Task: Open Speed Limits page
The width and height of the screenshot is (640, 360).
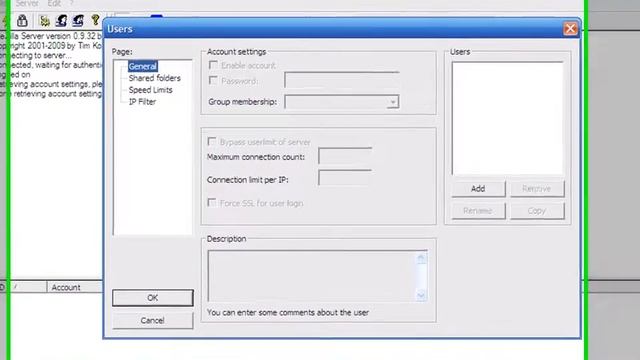Action: pos(150,90)
